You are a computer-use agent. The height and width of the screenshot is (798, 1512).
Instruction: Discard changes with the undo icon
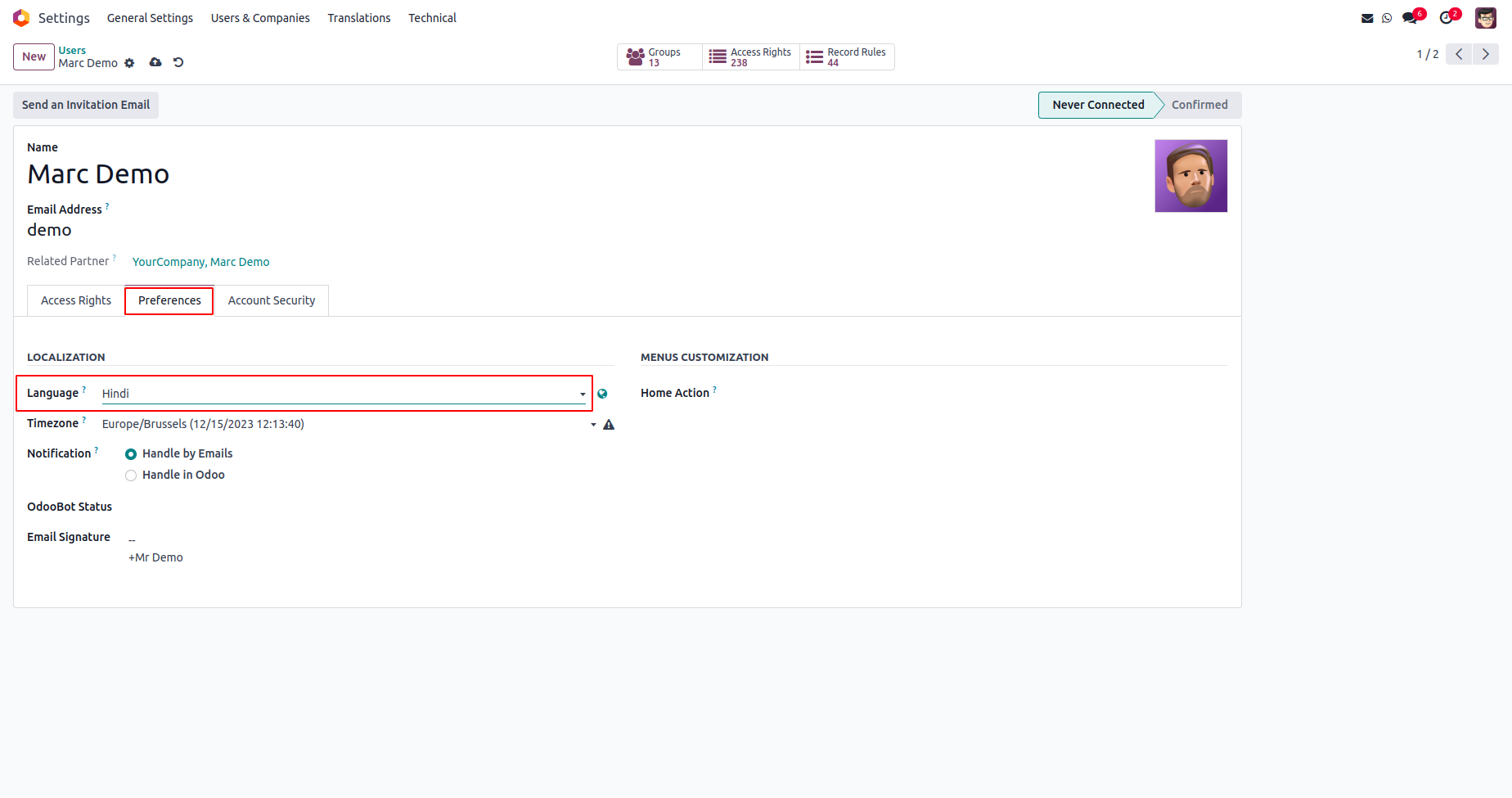(178, 62)
